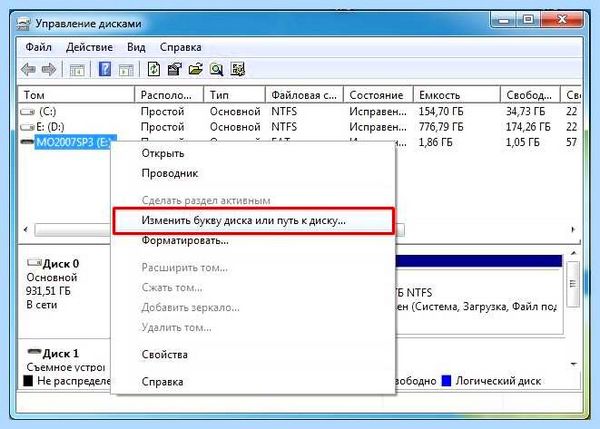Click drive icon beside E: (D:) volume
The height and width of the screenshot is (429, 600).
click(28, 127)
